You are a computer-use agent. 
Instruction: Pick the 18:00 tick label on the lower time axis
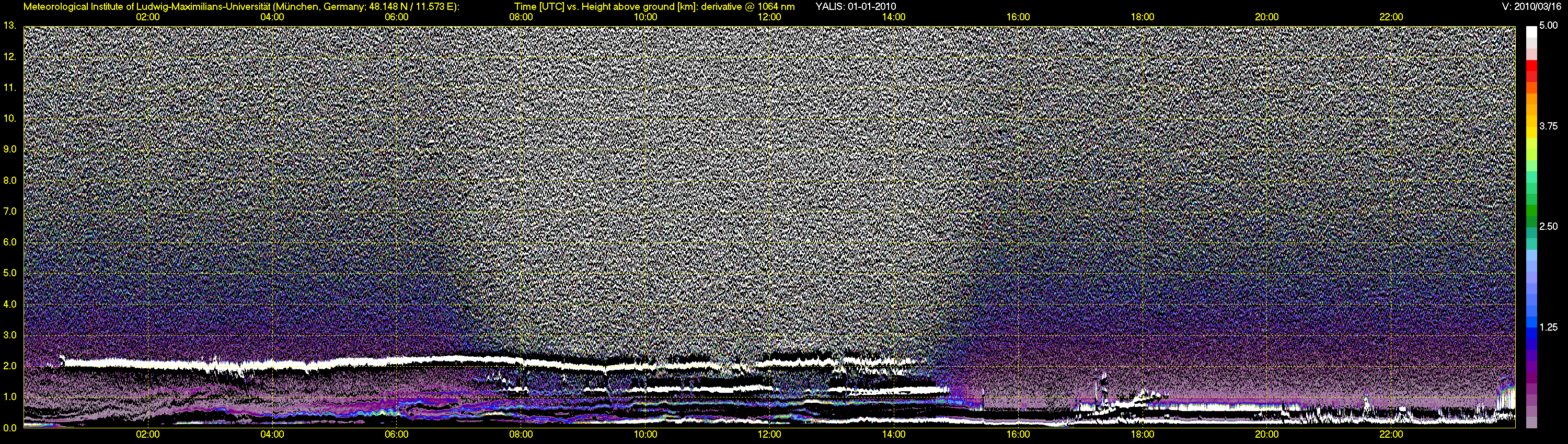[1143, 435]
